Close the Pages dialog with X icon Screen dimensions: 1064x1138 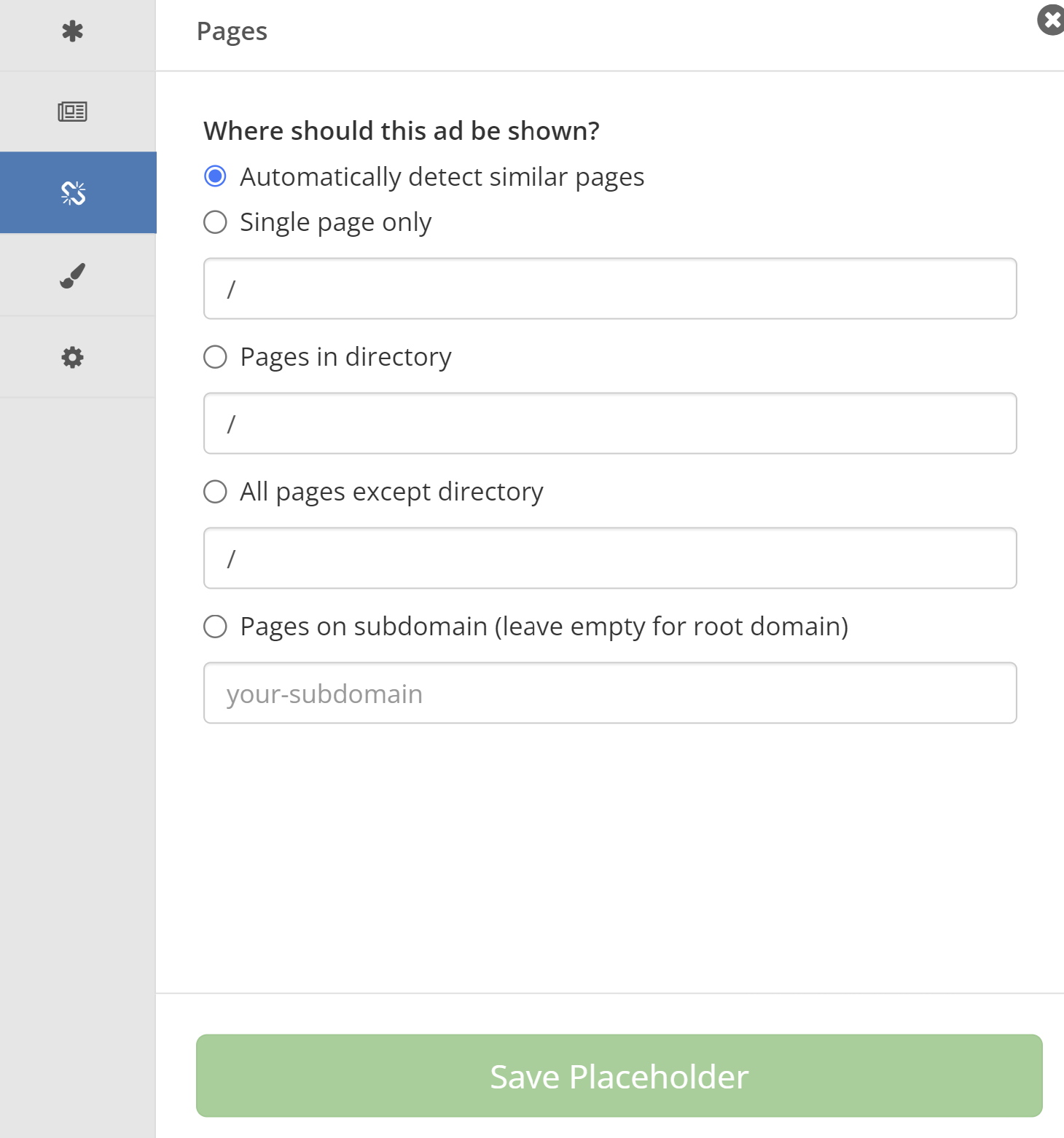1052,20
